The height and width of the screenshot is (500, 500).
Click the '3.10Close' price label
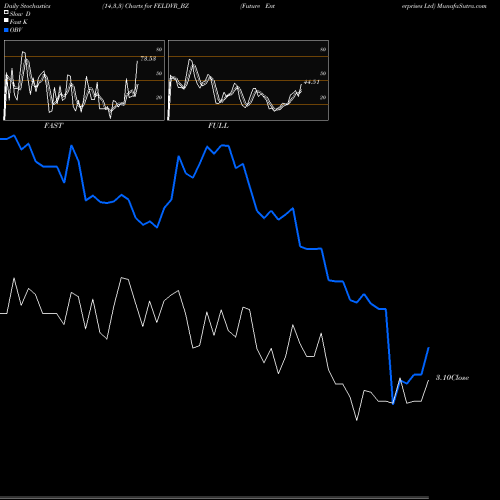pos(452,378)
